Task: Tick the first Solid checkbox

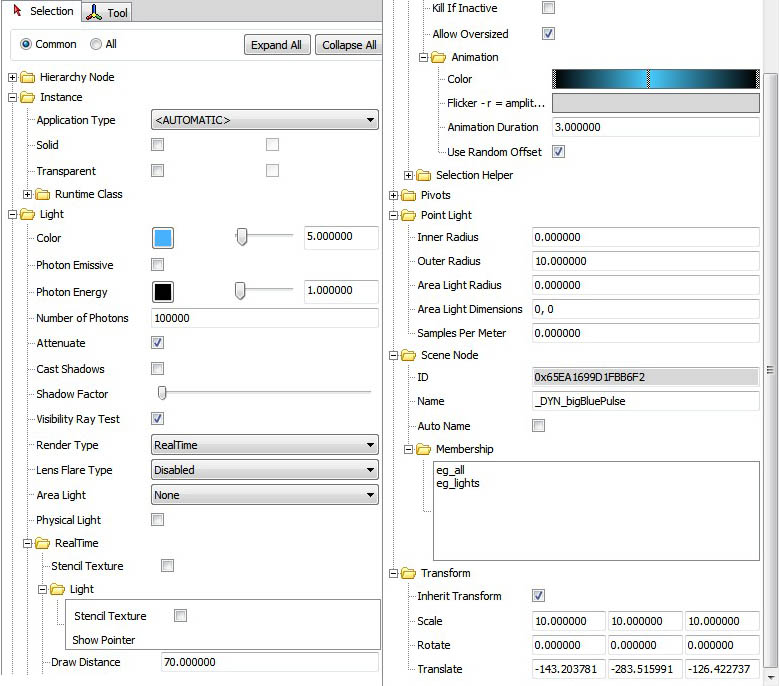Action: pos(158,145)
